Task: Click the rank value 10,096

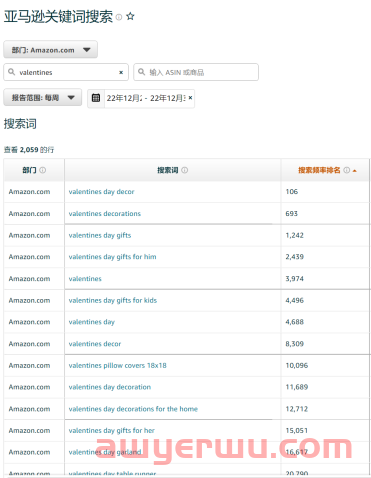Action: click(297, 365)
